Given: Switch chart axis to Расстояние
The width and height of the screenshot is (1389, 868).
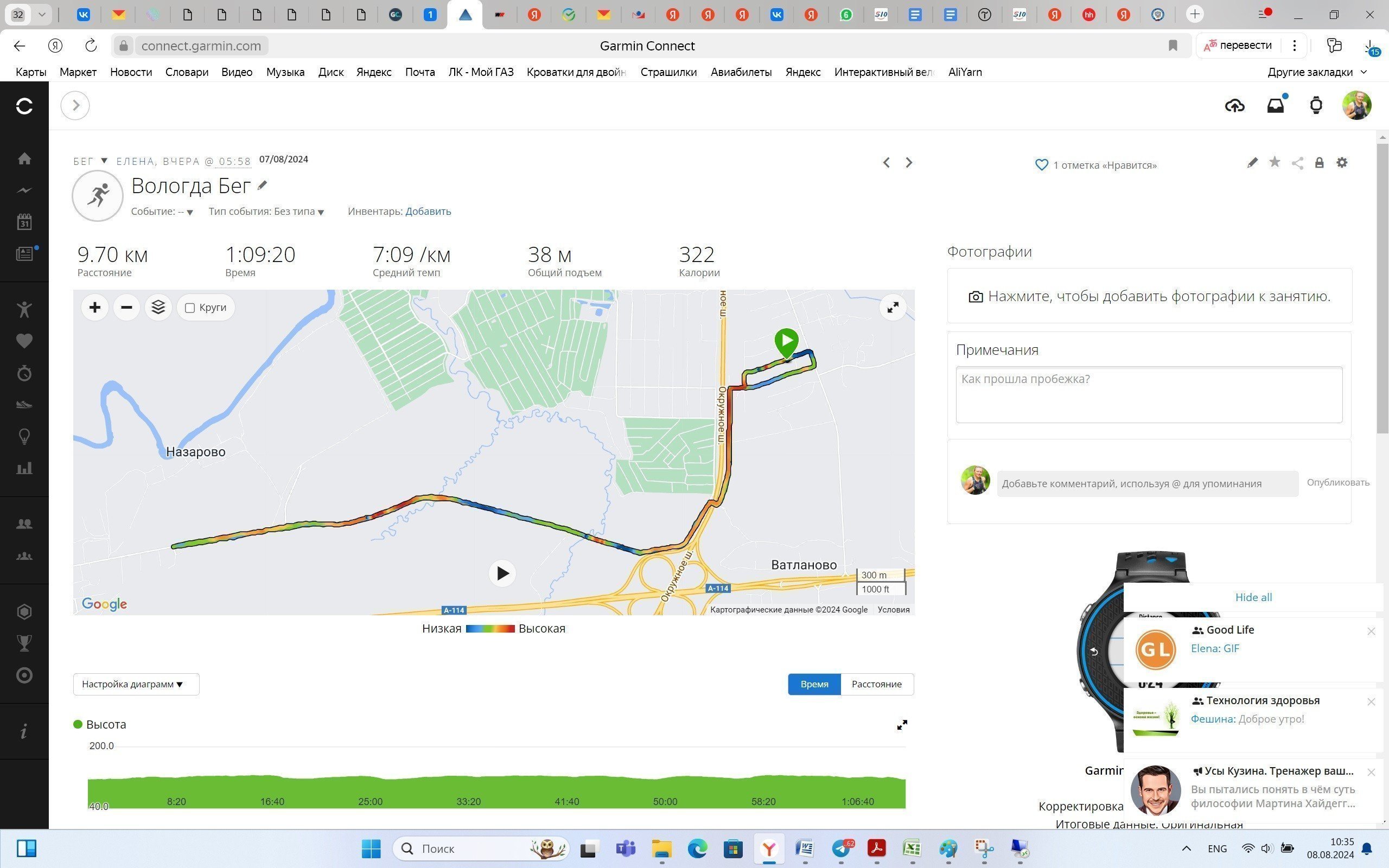Looking at the screenshot, I should click(877, 684).
